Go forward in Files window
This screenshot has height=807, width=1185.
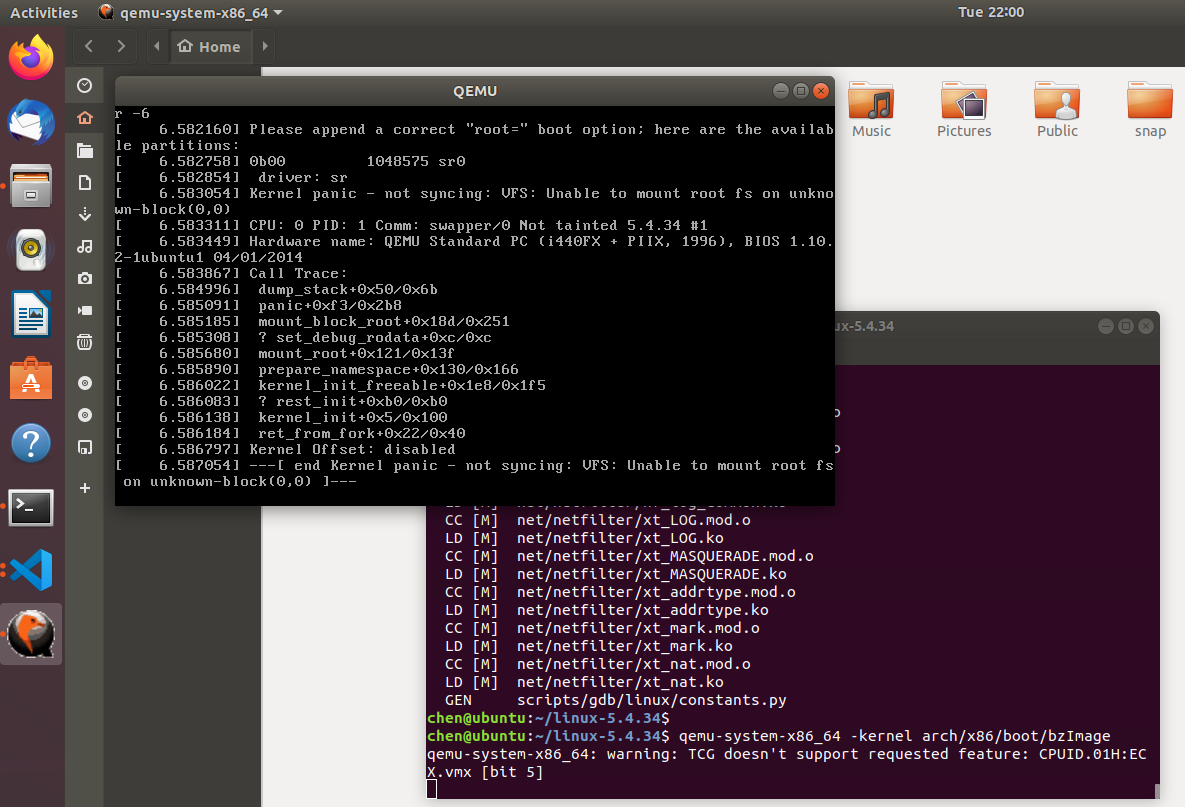121,46
